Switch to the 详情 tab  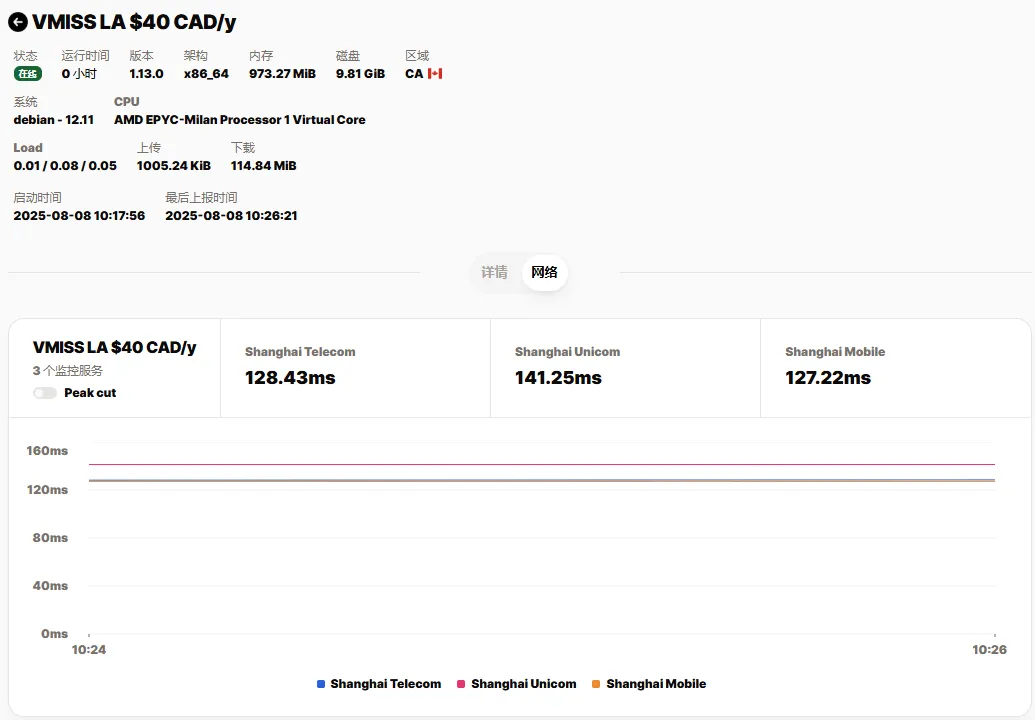(x=494, y=272)
